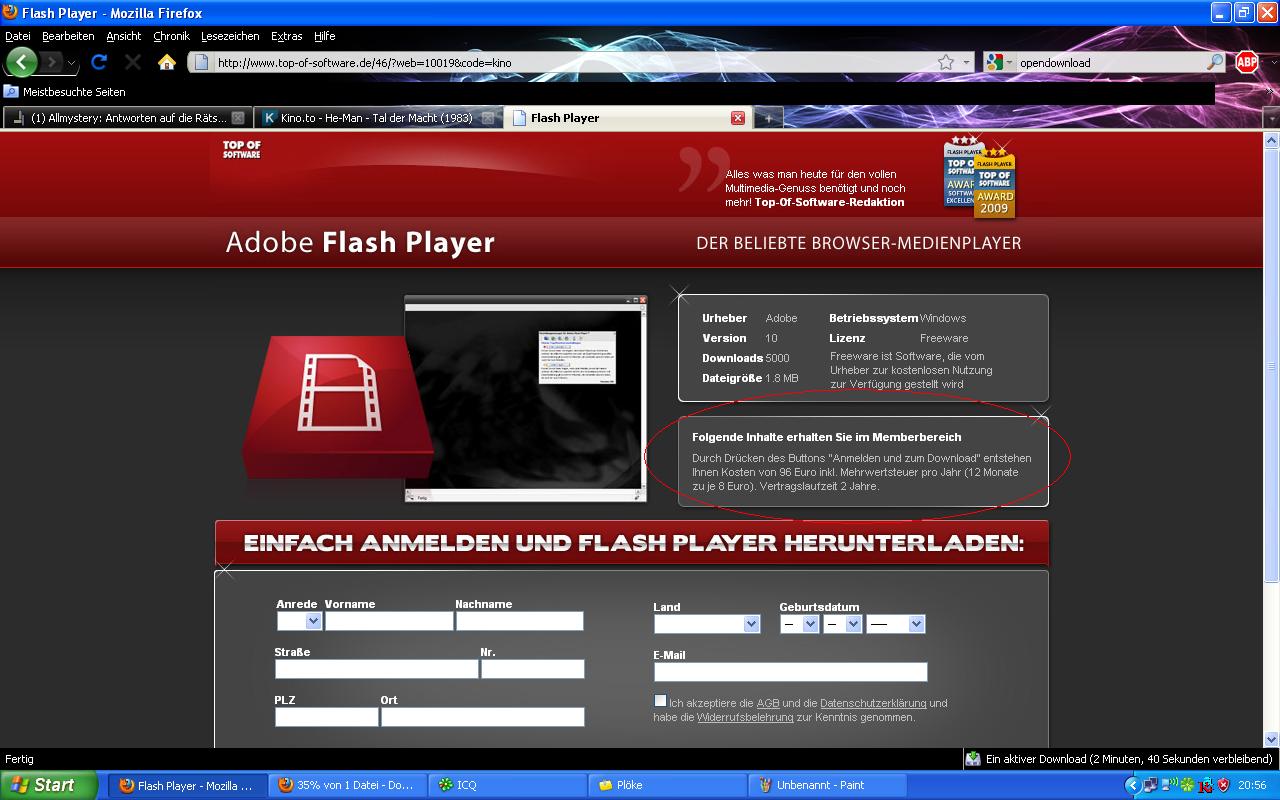The height and width of the screenshot is (800, 1280).
Task: Click the Straße input field
Action: coord(376,669)
